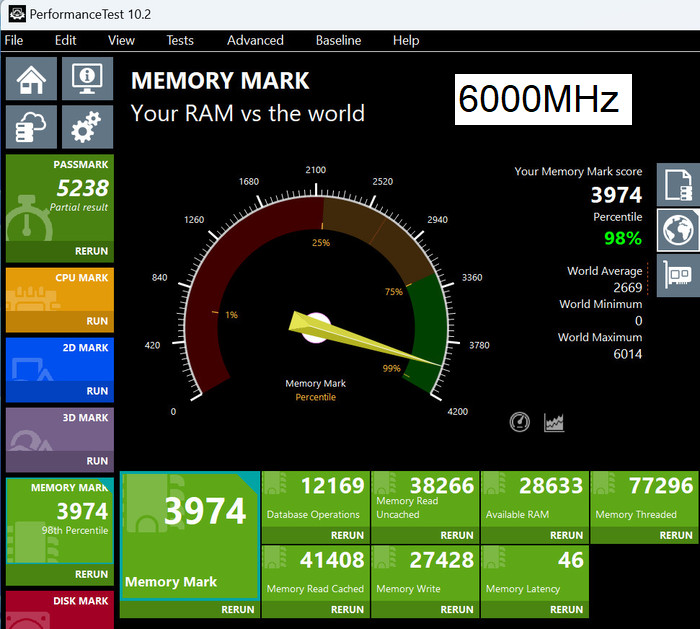Open the cloud baseline manager icon
Viewport: 700px width, 629px height.
(x=31, y=127)
